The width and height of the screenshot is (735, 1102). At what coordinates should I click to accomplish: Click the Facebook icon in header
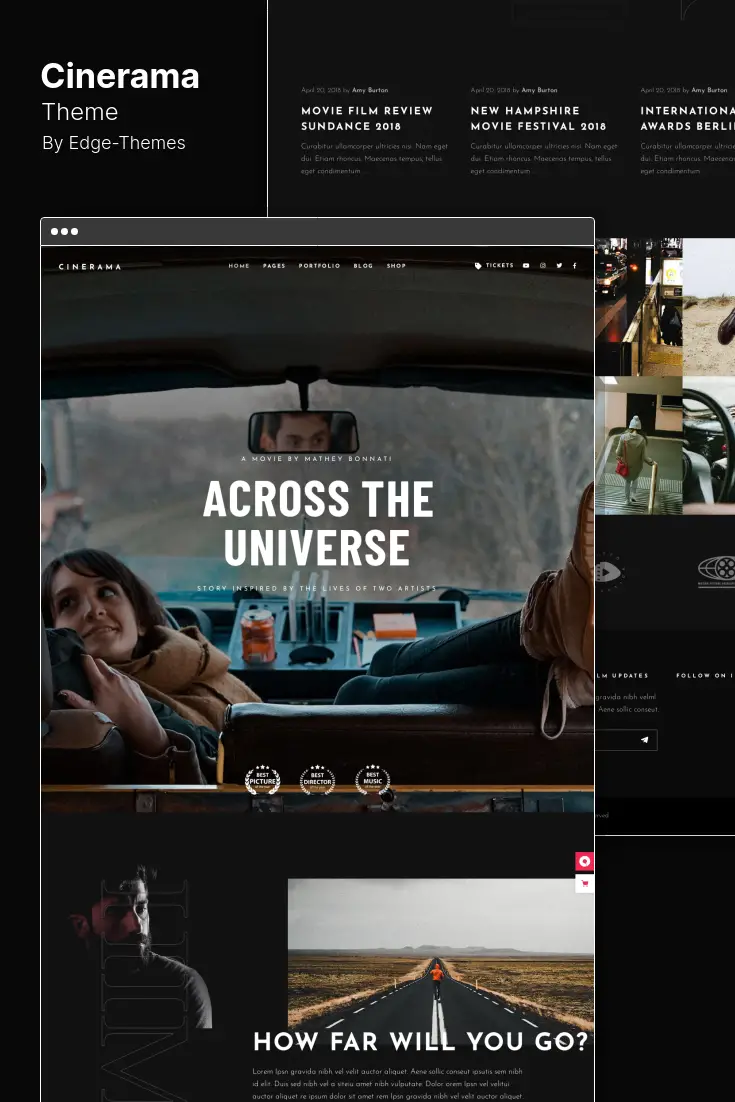575,266
